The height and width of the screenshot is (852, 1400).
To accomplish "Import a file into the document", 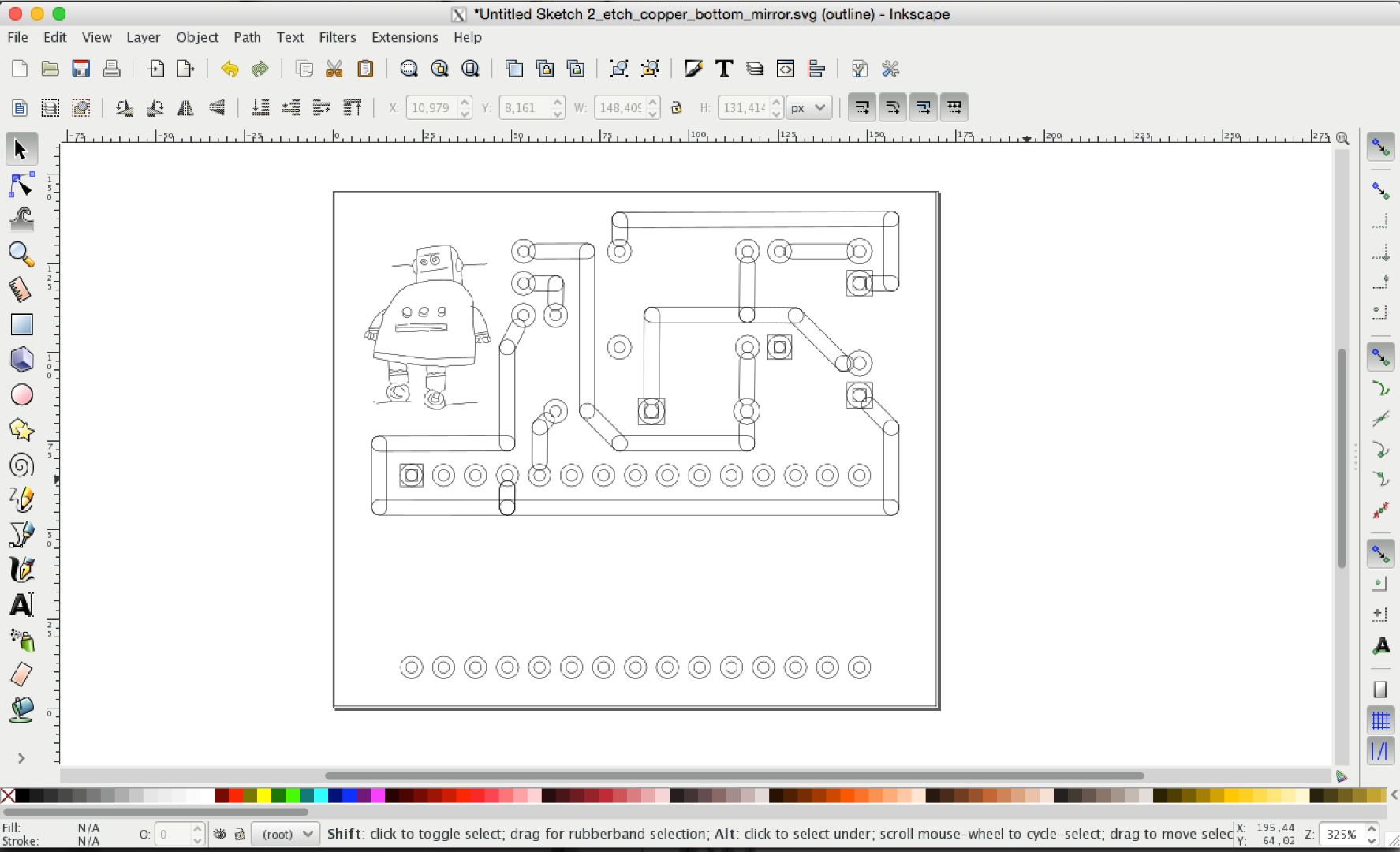I will coord(155,69).
